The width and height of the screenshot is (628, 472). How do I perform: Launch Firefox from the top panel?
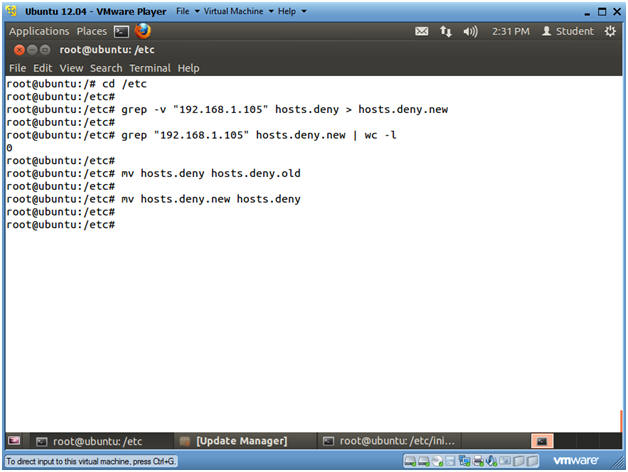(x=143, y=31)
